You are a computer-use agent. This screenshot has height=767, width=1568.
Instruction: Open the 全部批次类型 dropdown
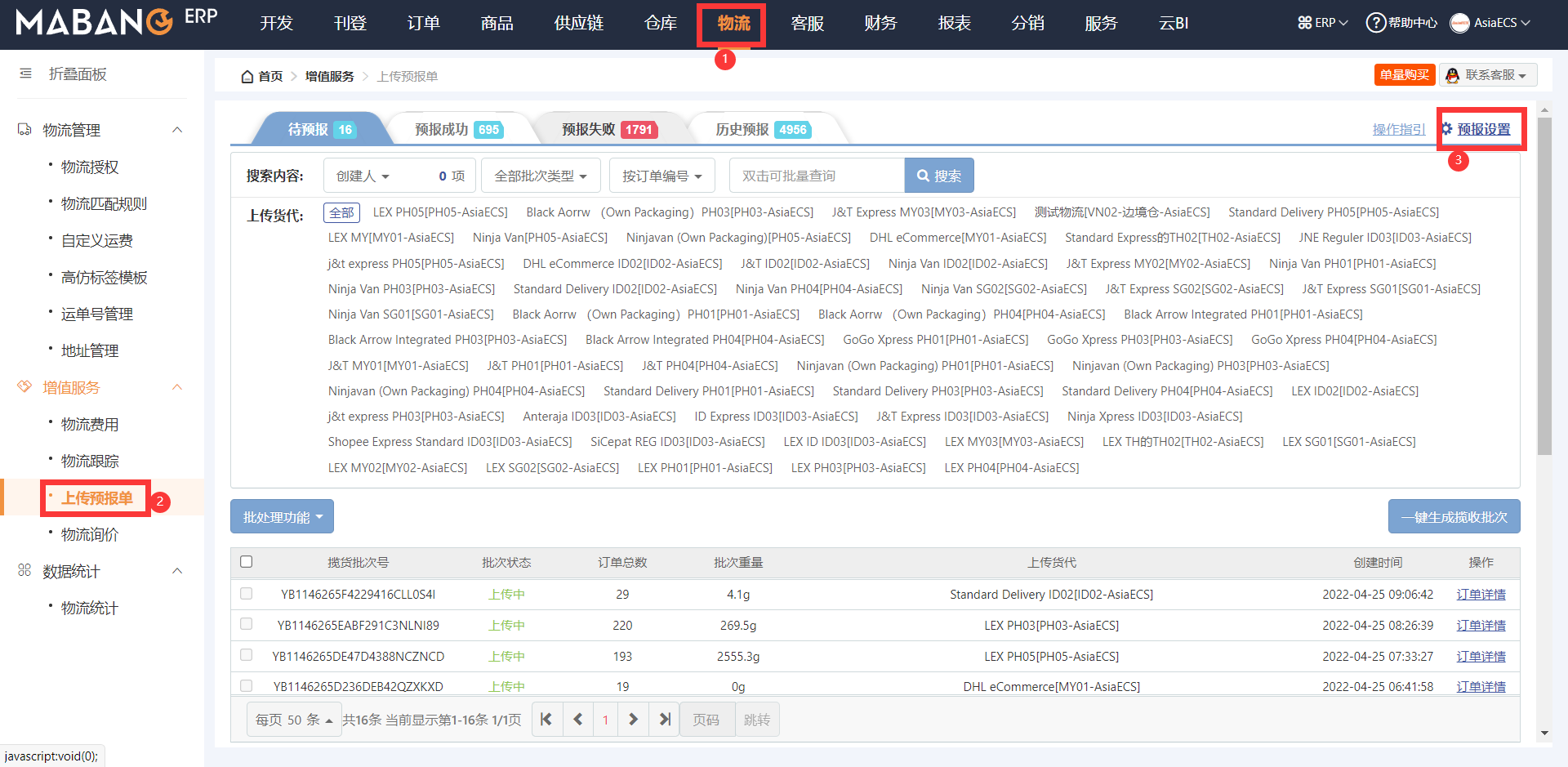(x=541, y=176)
